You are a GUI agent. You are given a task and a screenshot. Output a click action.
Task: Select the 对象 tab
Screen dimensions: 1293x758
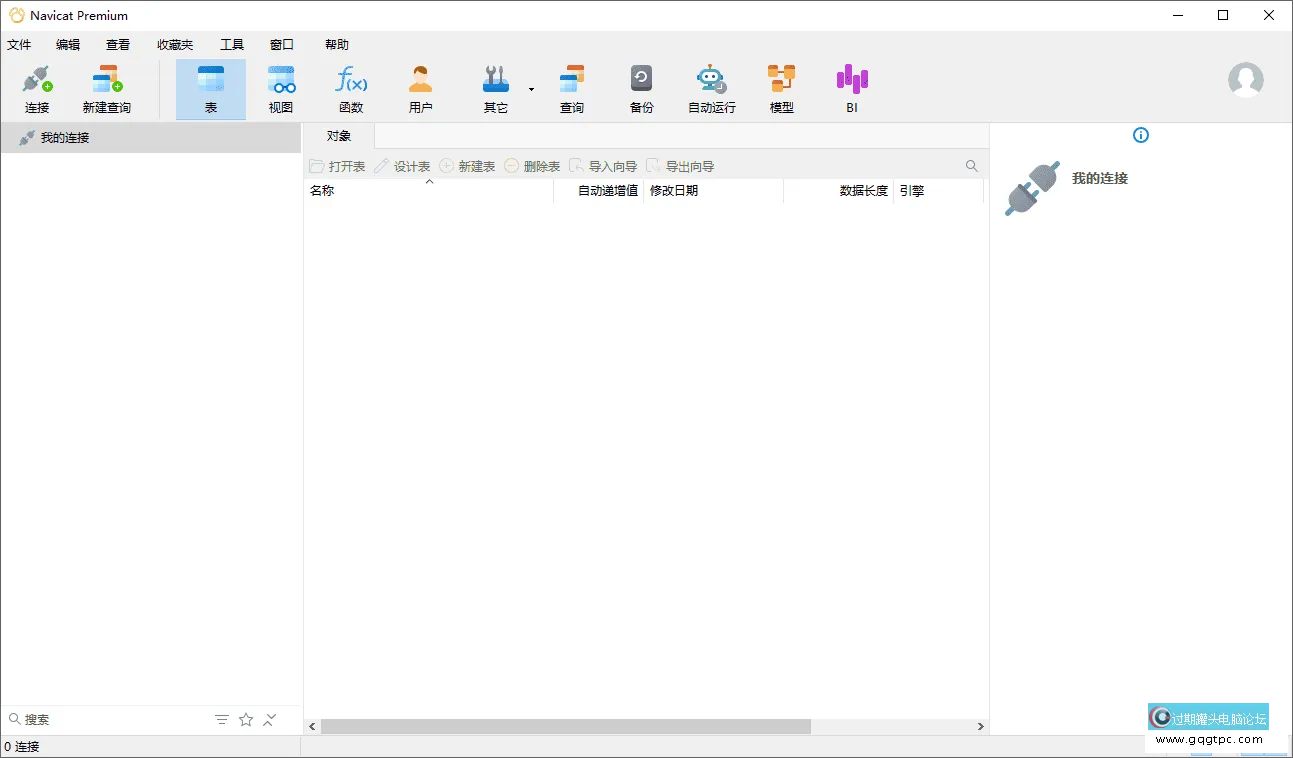(338, 135)
